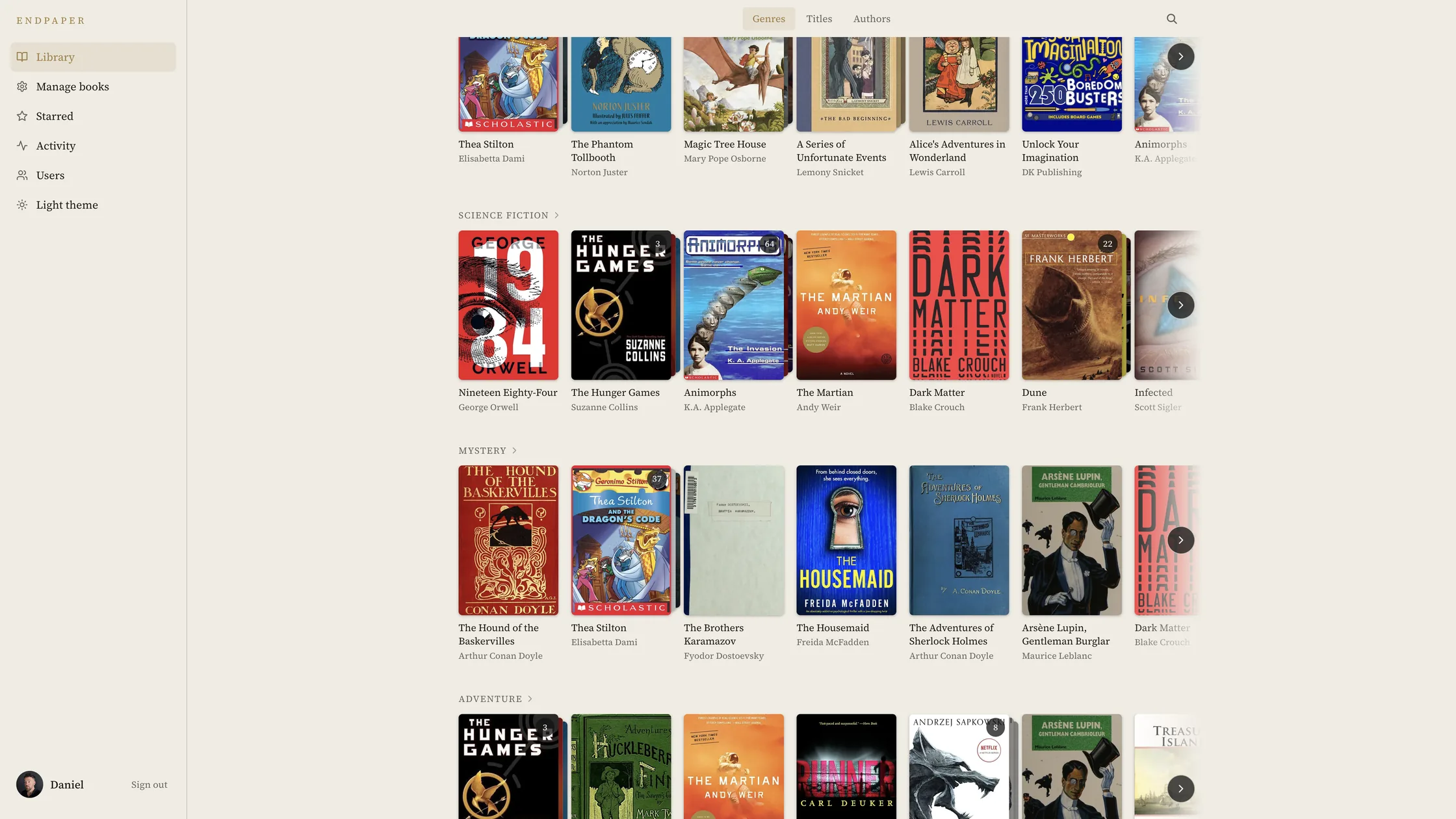Open the Dune book cover
The image size is (1456, 819).
click(x=1071, y=305)
